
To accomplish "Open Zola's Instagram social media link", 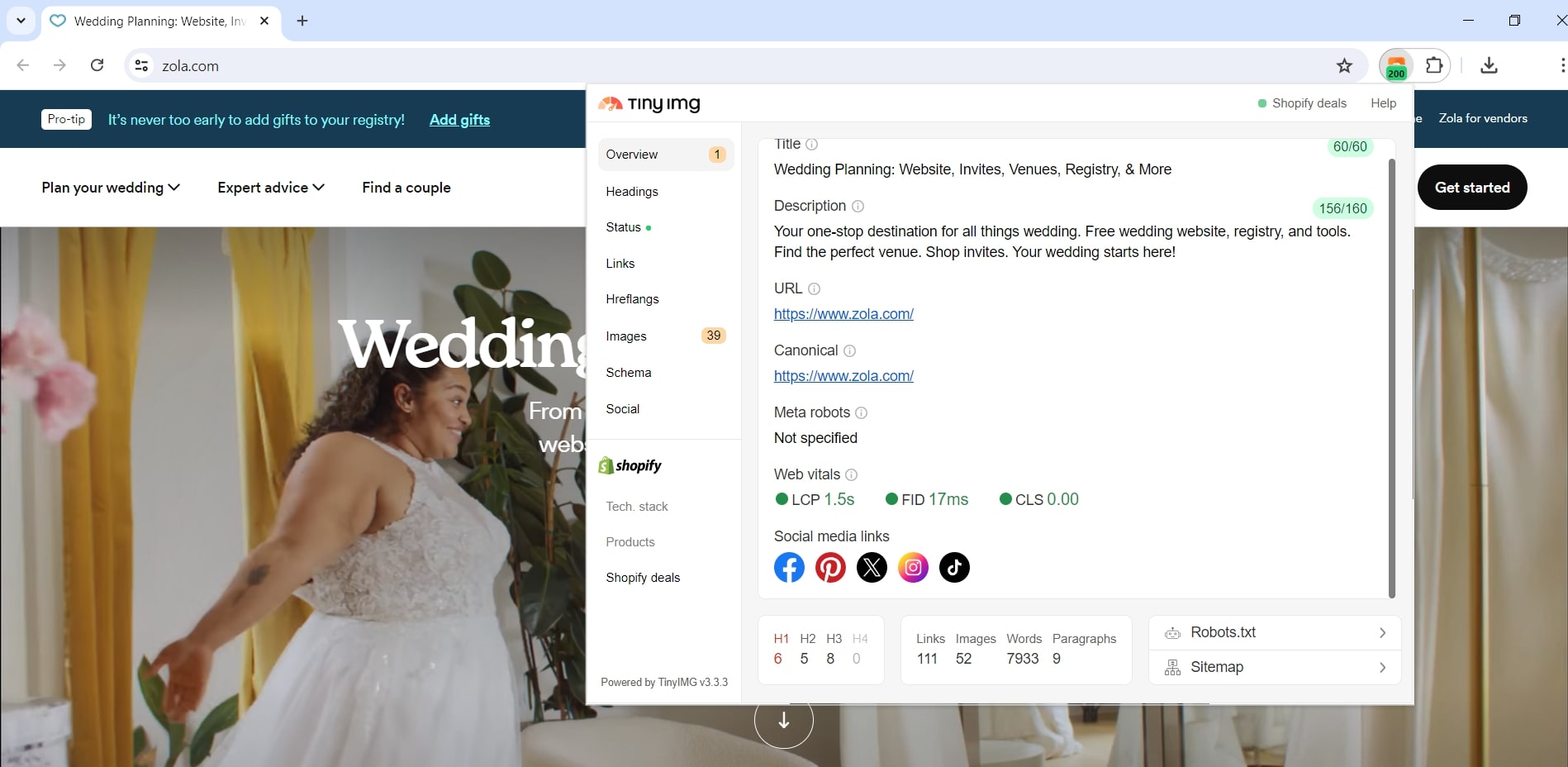I will coord(913,567).
